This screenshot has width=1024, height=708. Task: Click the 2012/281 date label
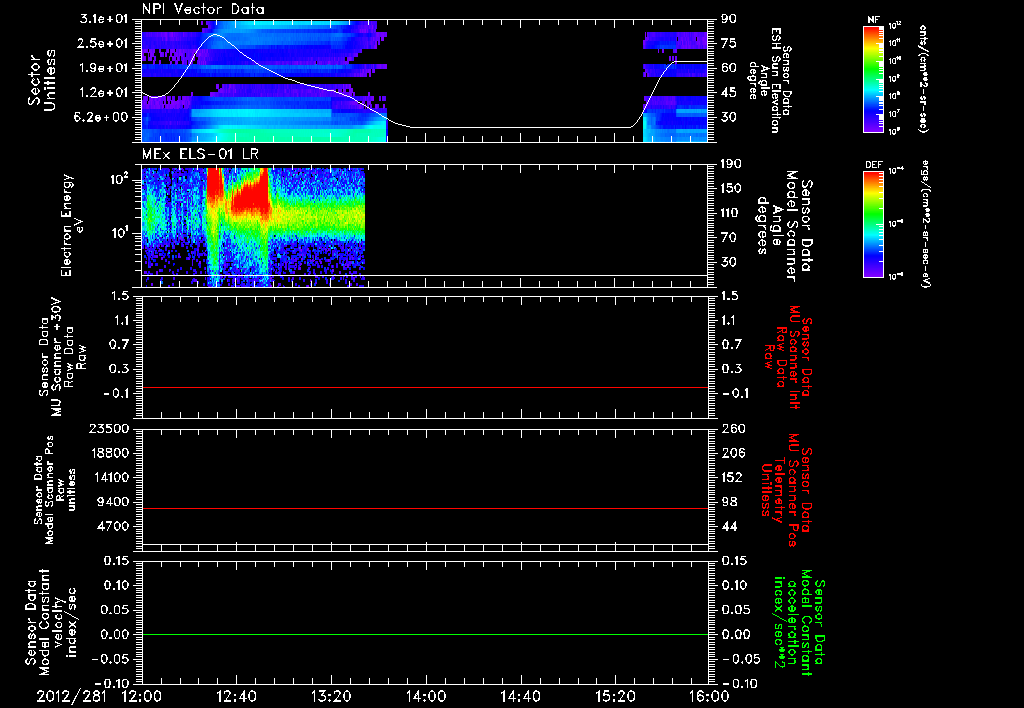click(x=71, y=696)
